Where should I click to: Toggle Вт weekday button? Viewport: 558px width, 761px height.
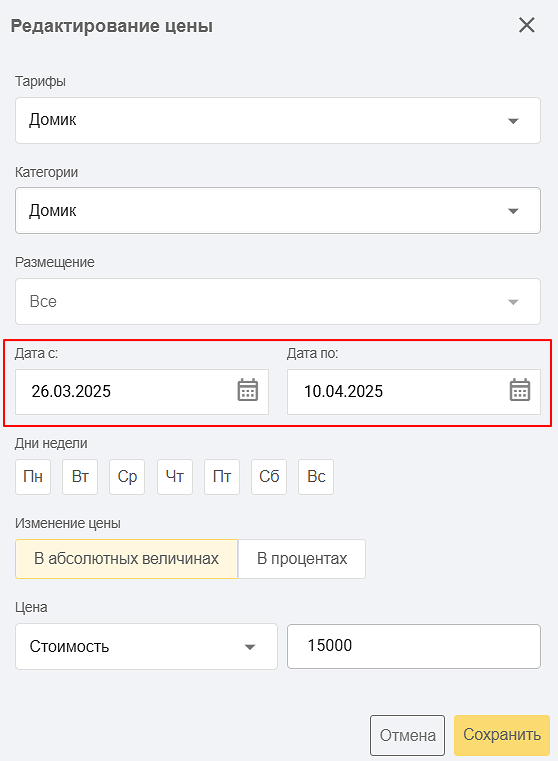click(x=80, y=477)
